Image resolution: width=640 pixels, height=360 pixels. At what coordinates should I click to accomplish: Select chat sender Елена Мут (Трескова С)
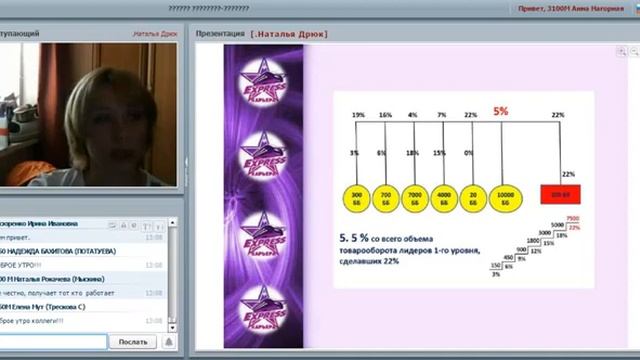click(x=42, y=307)
